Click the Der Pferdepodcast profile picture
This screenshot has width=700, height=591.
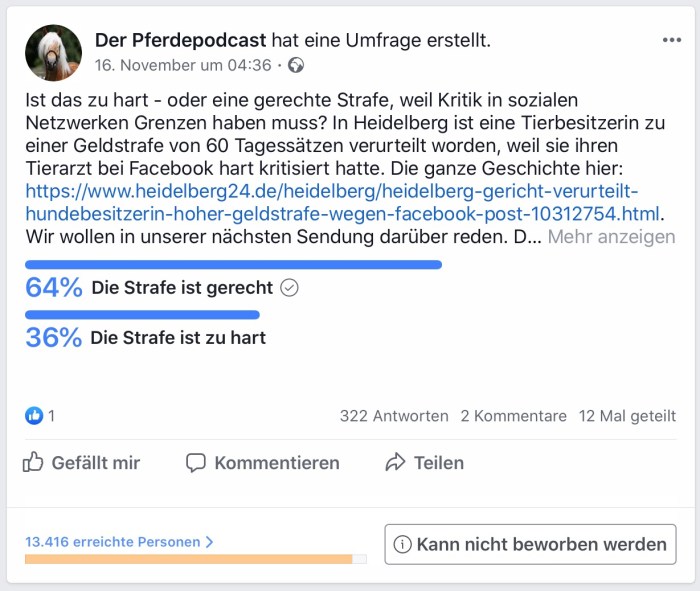[x=53, y=53]
